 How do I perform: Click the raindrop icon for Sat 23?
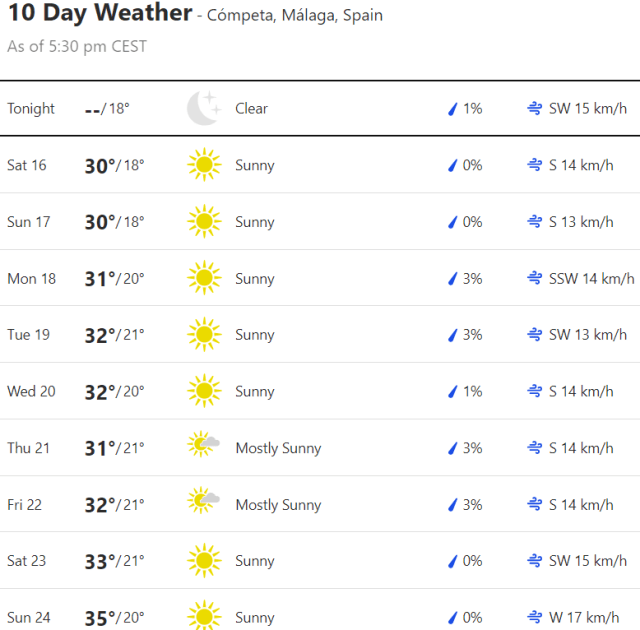[x=452, y=561]
